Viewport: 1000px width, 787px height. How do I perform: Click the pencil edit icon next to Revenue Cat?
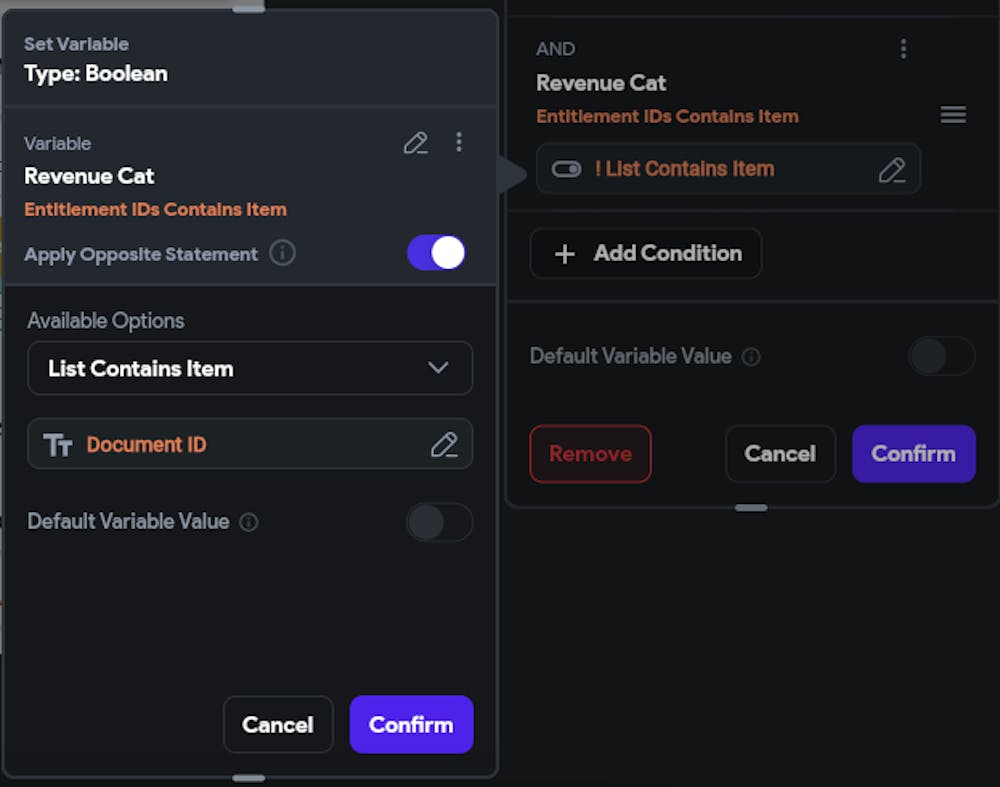[x=415, y=143]
